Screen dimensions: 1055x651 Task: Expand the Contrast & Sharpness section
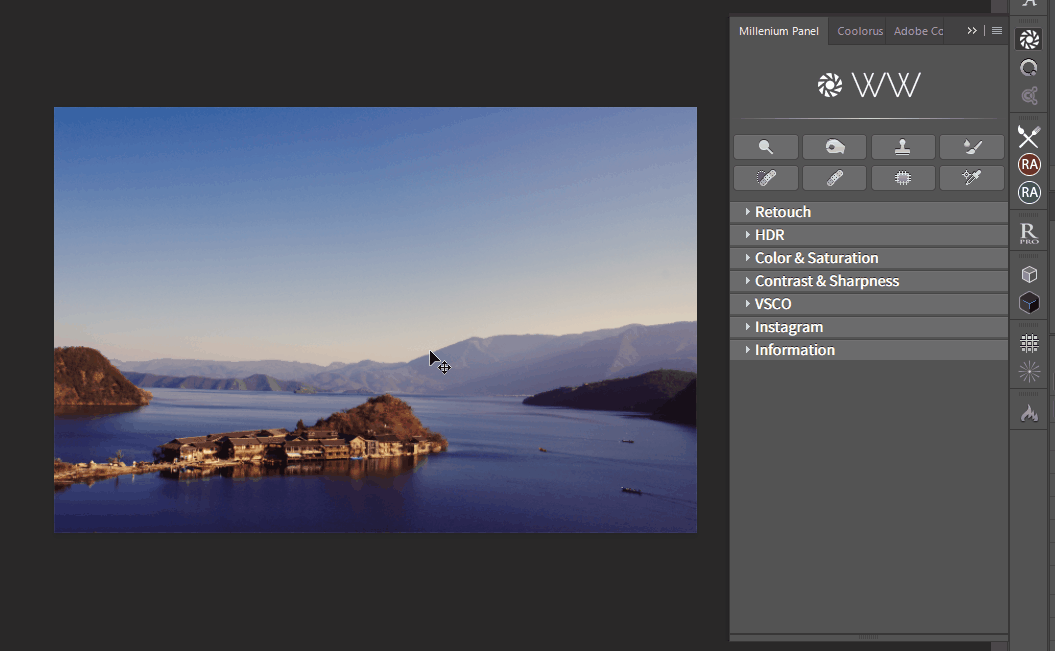[869, 280]
